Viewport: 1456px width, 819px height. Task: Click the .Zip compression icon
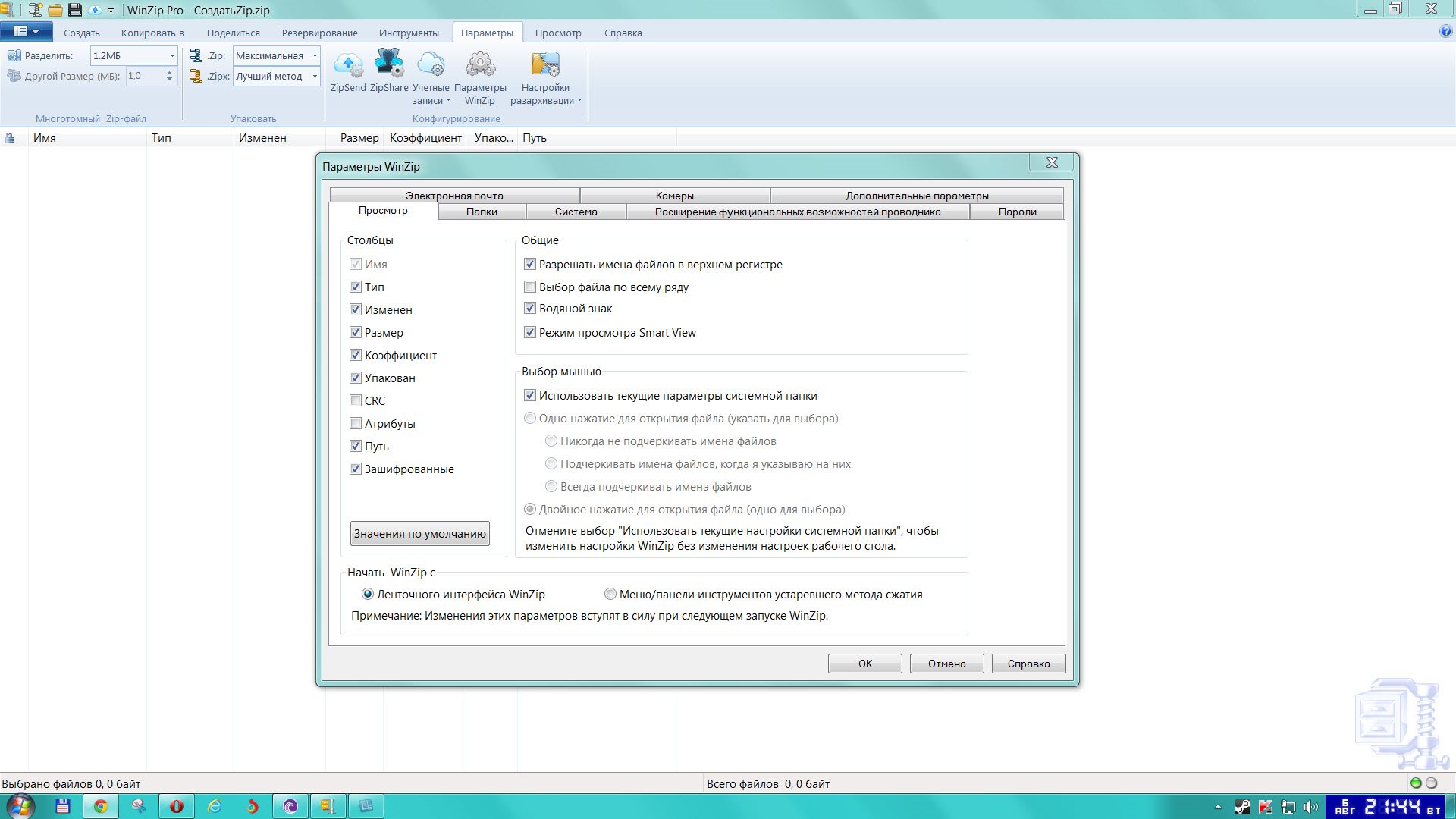pyautogui.click(x=196, y=55)
